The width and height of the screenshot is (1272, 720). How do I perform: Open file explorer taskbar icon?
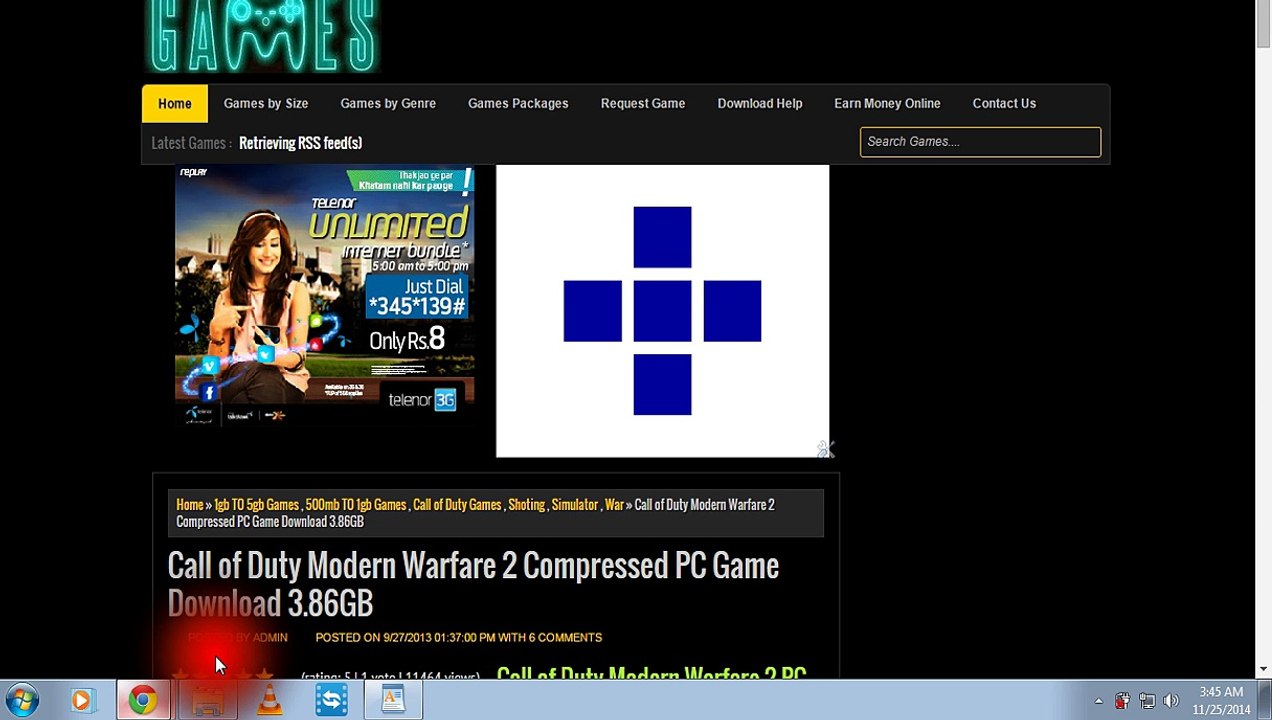click(207, 700)
